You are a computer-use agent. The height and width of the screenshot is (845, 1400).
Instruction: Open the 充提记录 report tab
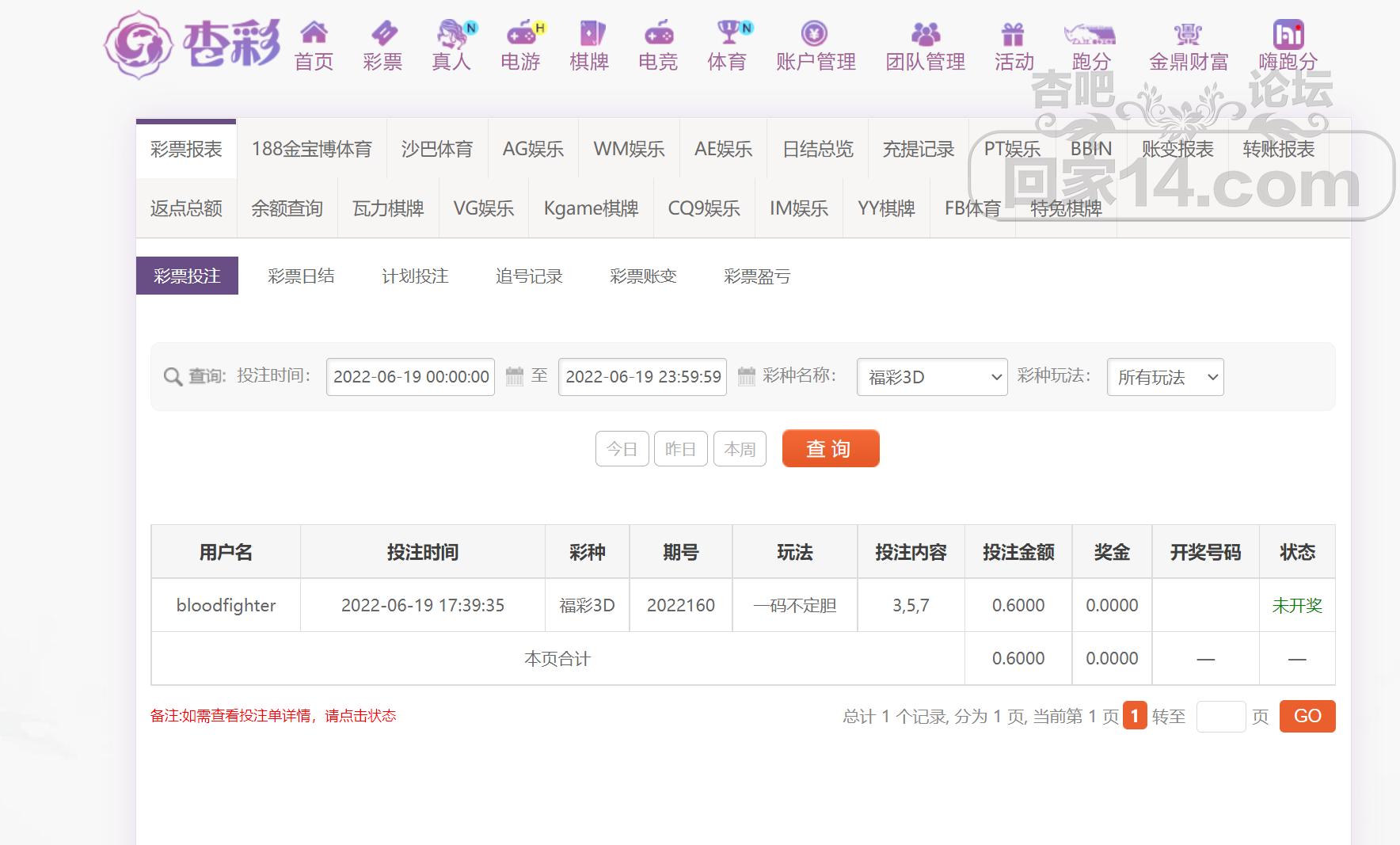[919, 149]
